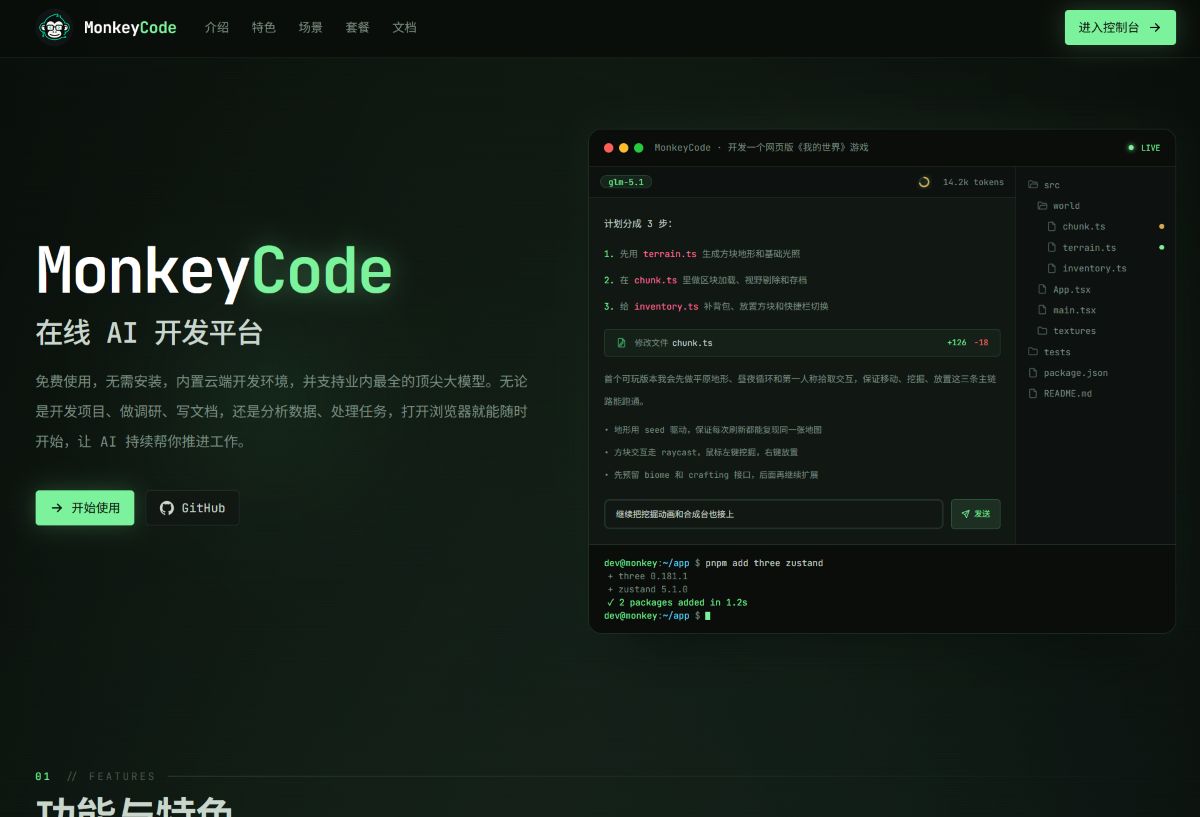Click the LIVE status indicator
The image size is (1200, 817).
(1144, 148)
